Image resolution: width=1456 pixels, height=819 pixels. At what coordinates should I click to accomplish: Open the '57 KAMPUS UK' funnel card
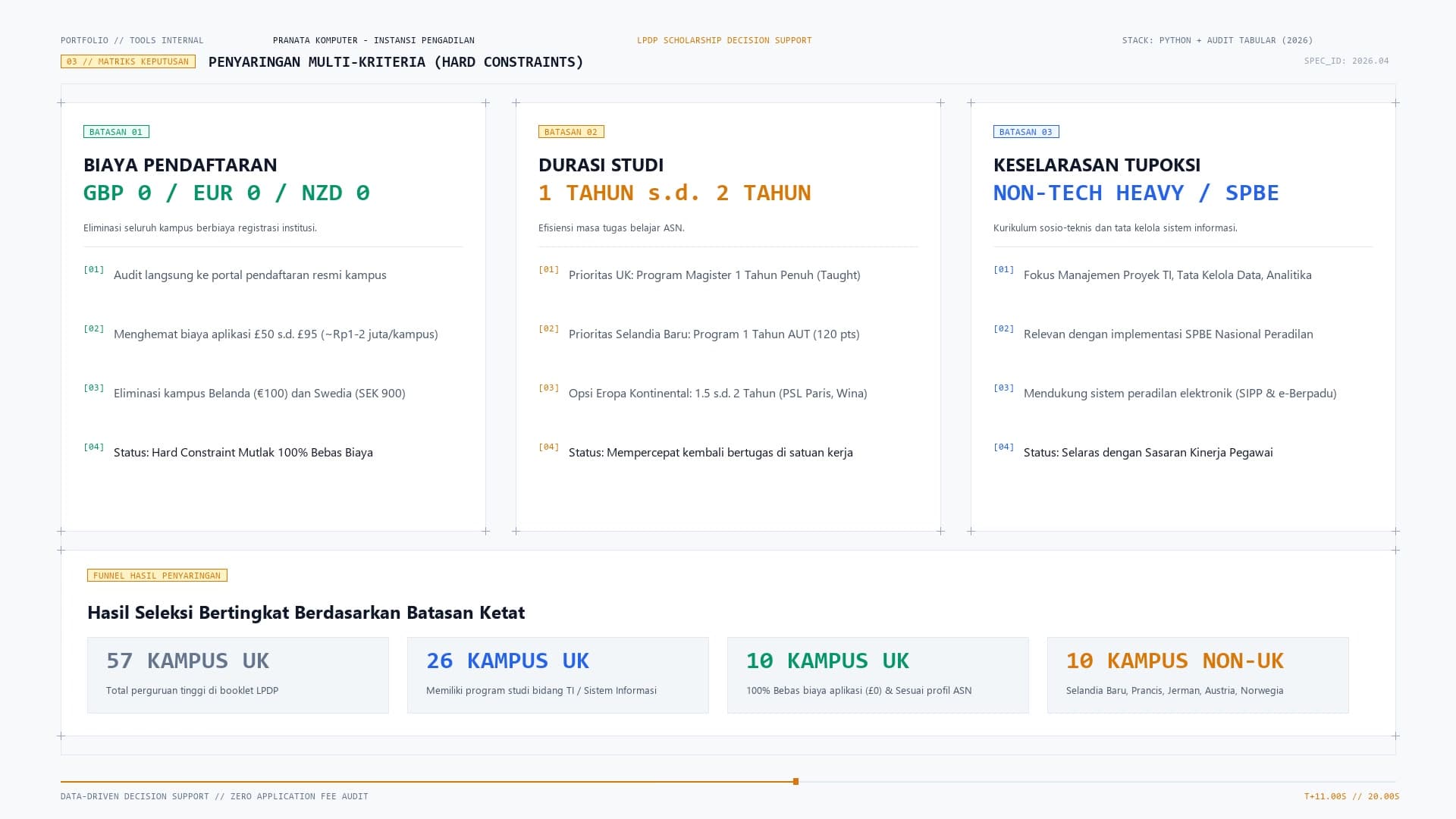point(238,675)
